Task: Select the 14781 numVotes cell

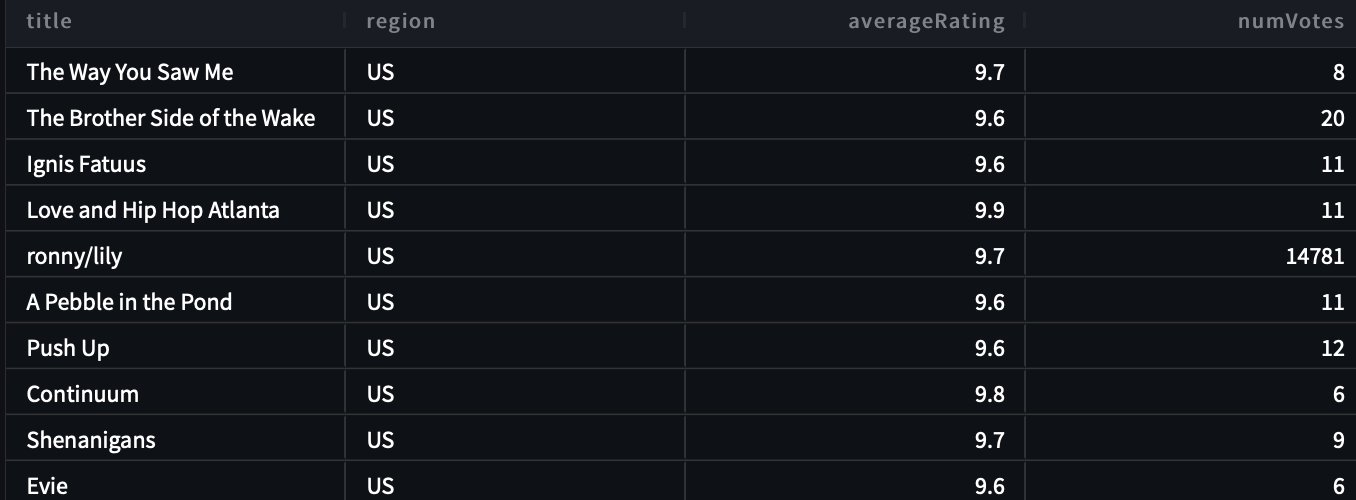Action: (1190, 256)
